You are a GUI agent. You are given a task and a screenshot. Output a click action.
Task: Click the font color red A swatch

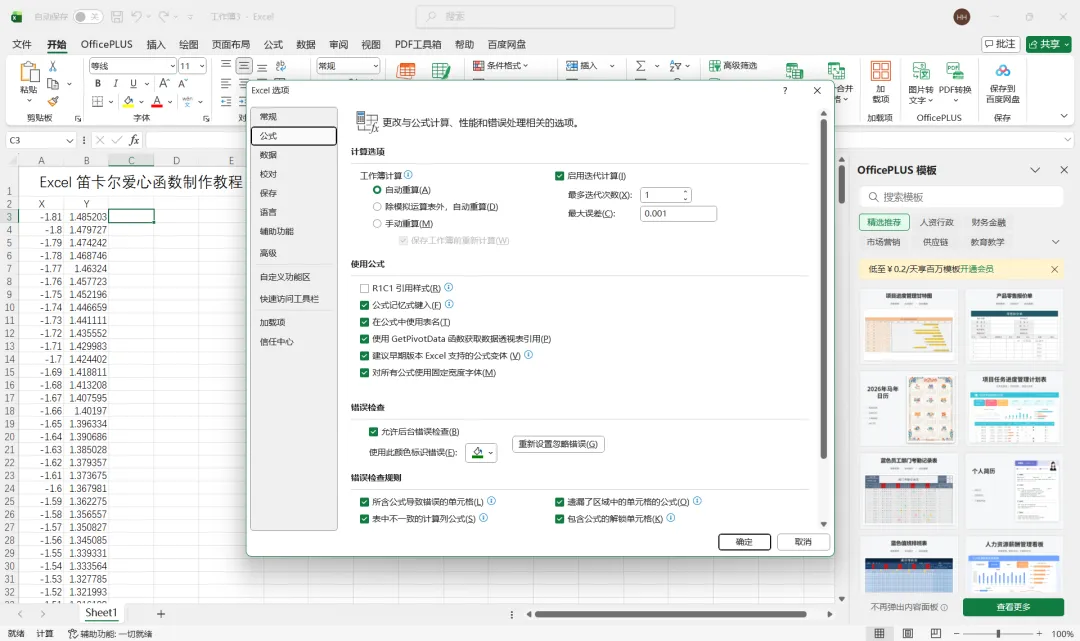(x=157, y=101)
